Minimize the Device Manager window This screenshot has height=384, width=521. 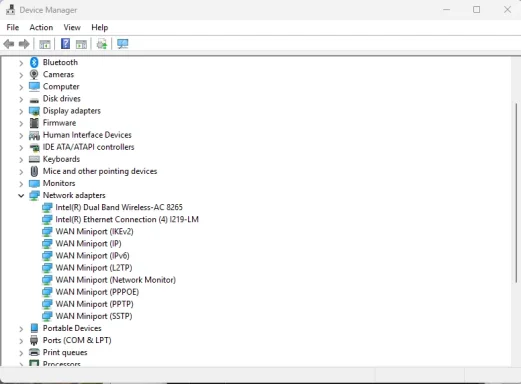447,10
